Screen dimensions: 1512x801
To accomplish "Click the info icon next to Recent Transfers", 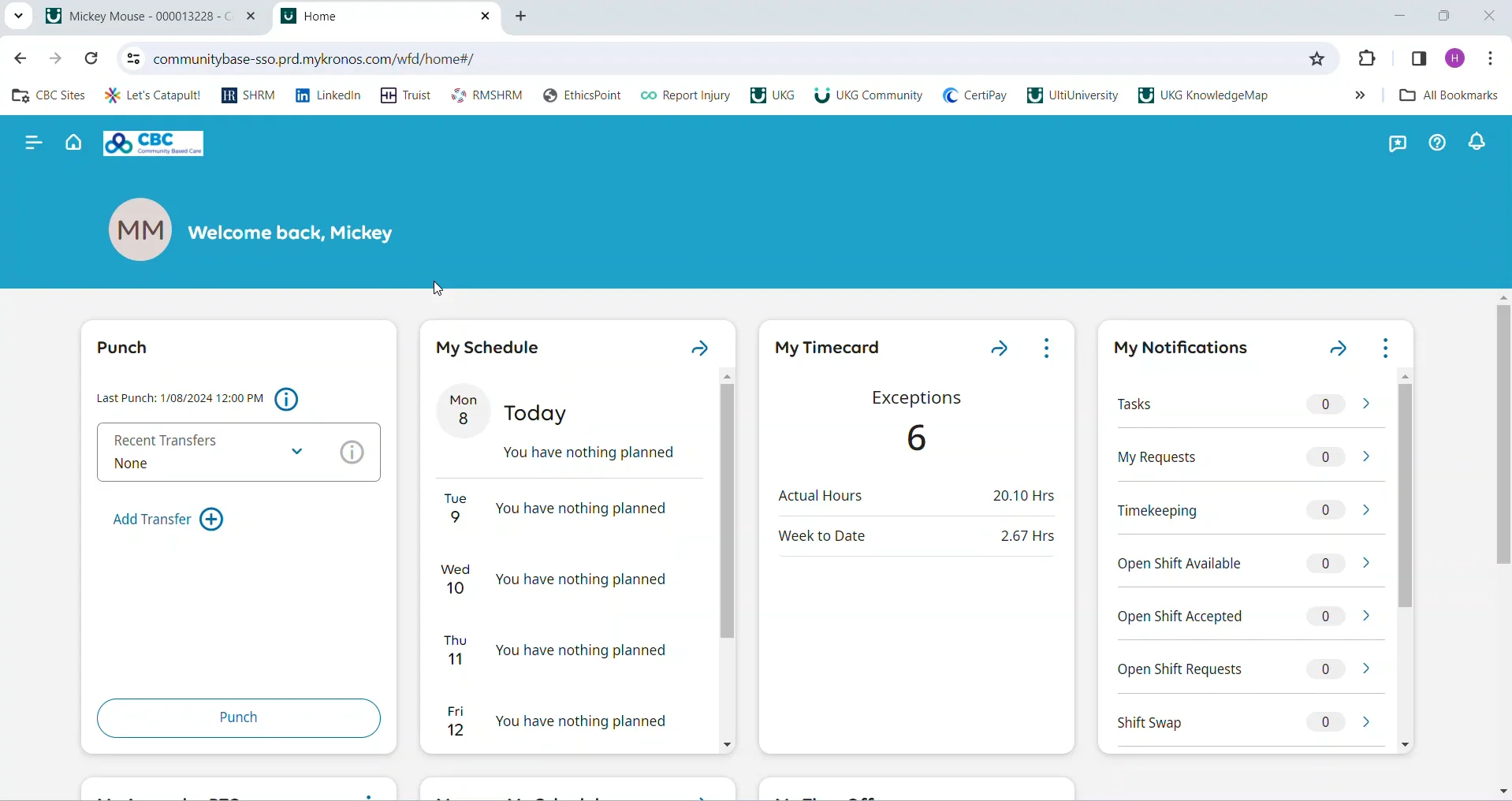I will (351, 453).
